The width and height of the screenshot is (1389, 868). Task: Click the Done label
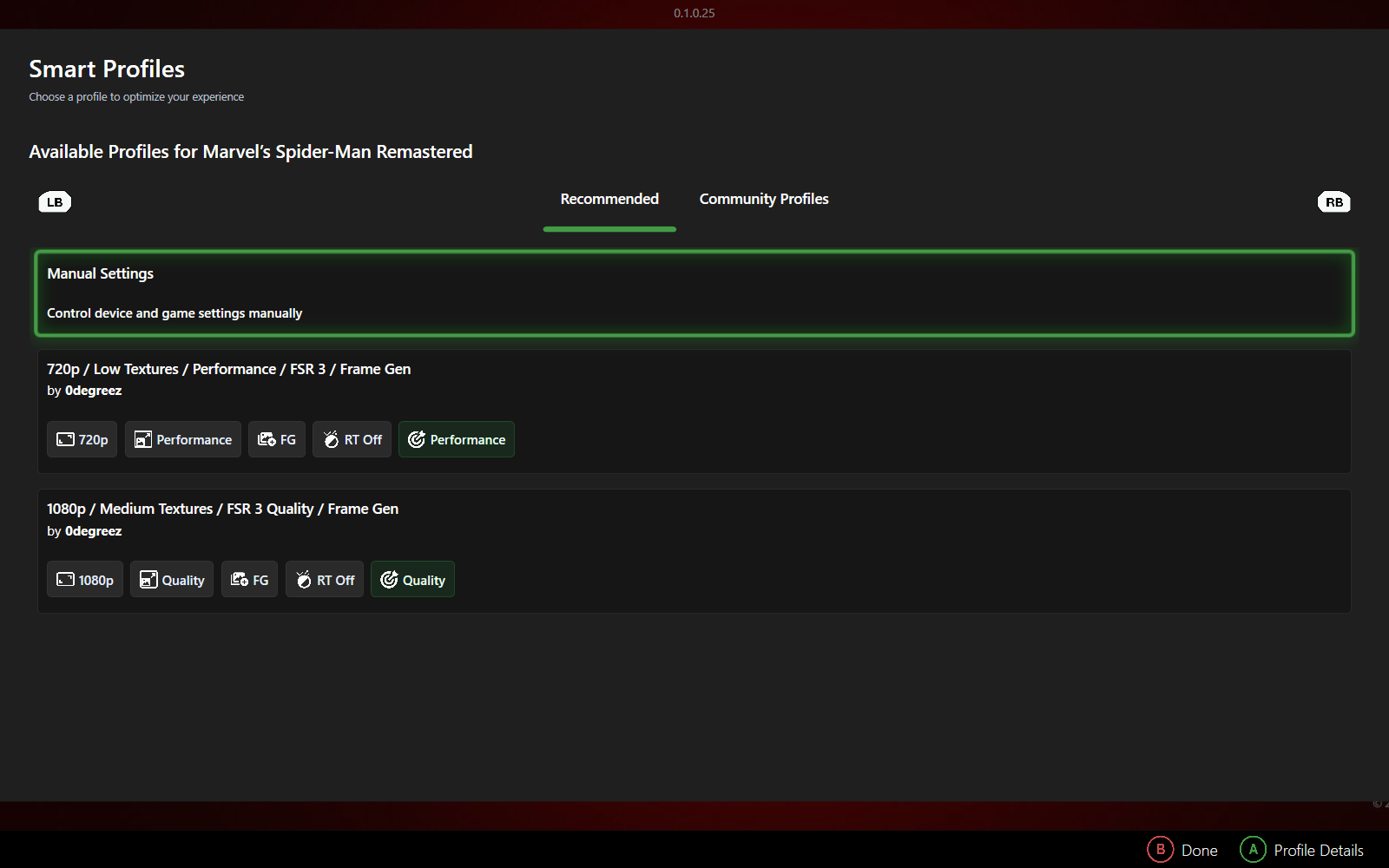pos(1200,851)
